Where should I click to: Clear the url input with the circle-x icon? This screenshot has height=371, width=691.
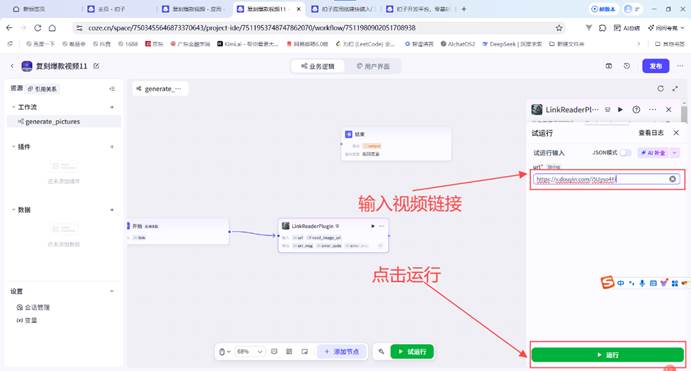[672, 179]
